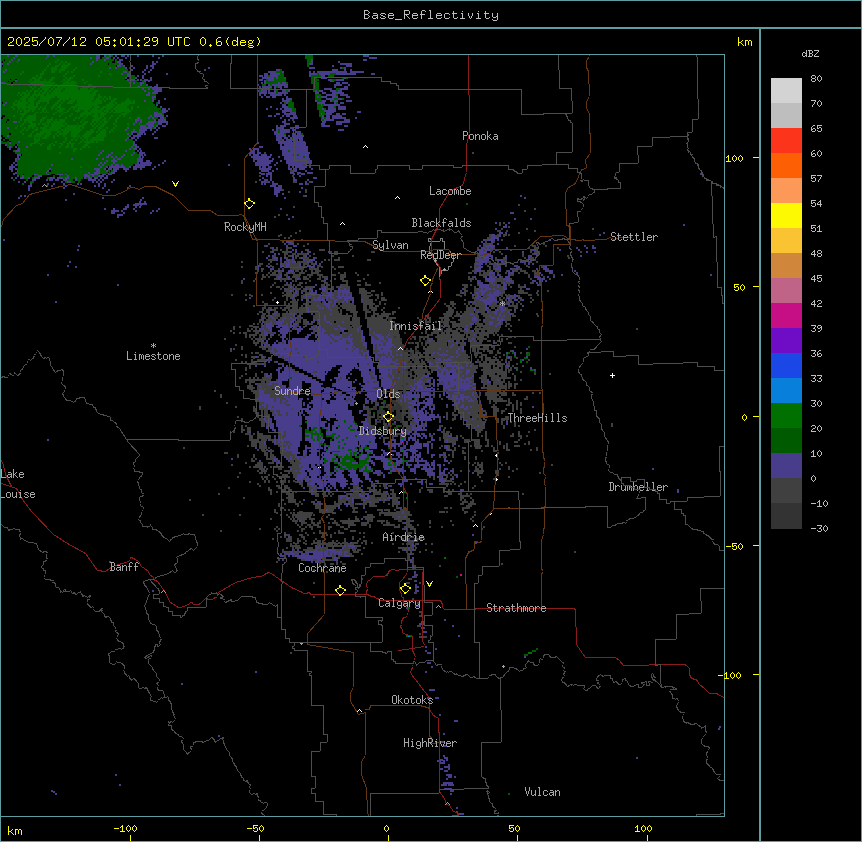Click the Okotoks label
Screen dimensions: 862x842
click(x=412, y=700)
